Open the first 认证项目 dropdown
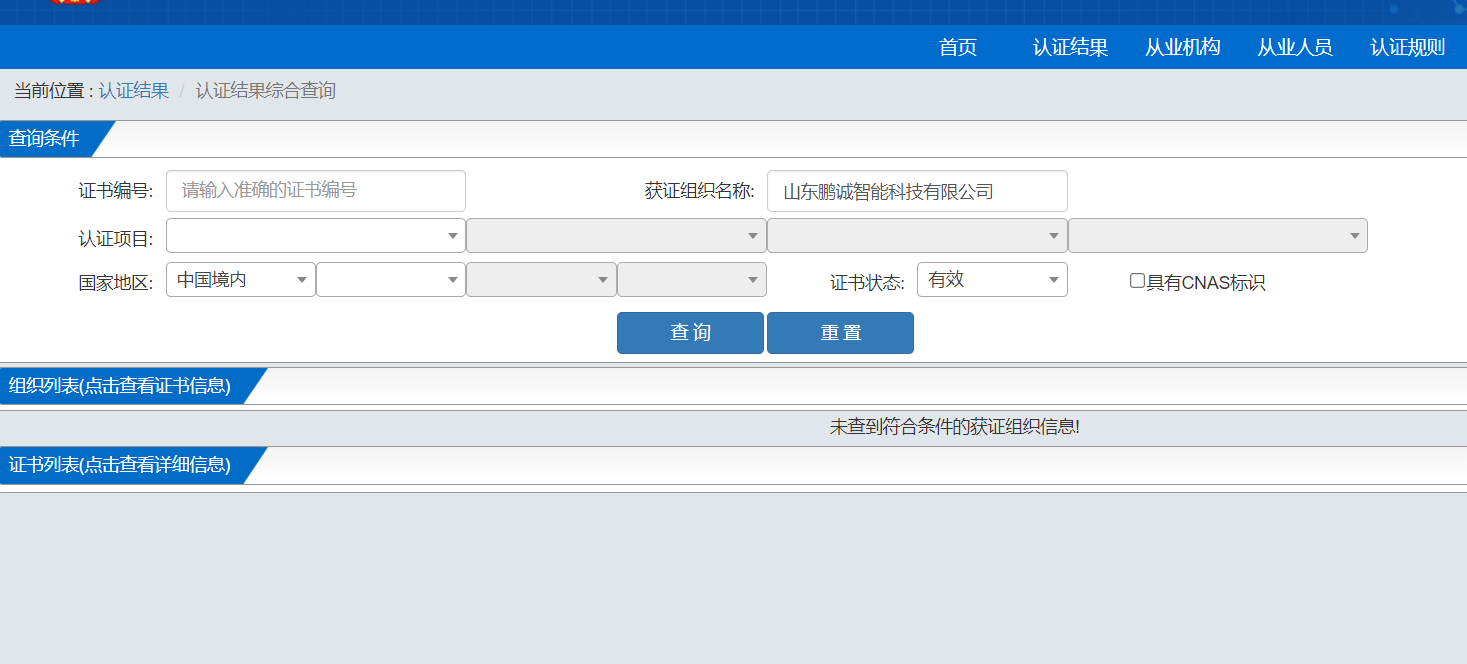 (316, 236)
